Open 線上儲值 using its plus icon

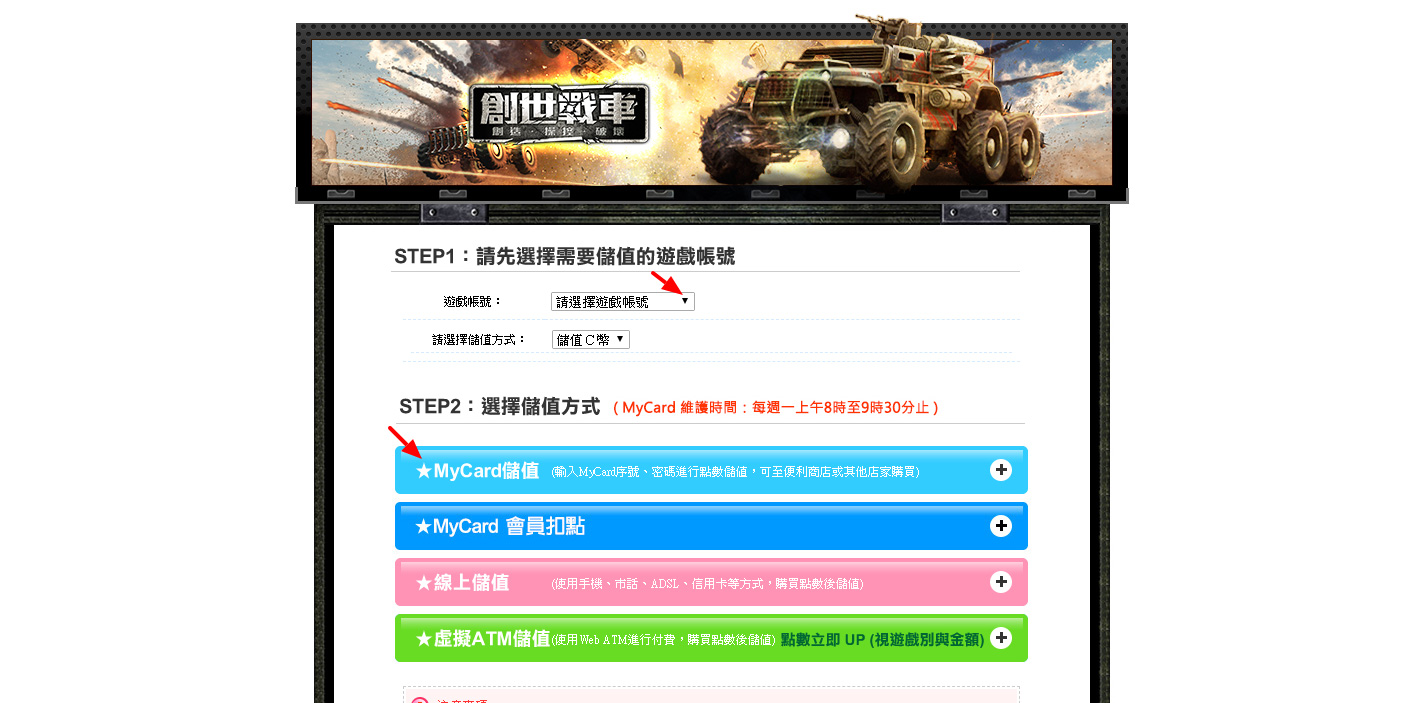coord(1000,582)
